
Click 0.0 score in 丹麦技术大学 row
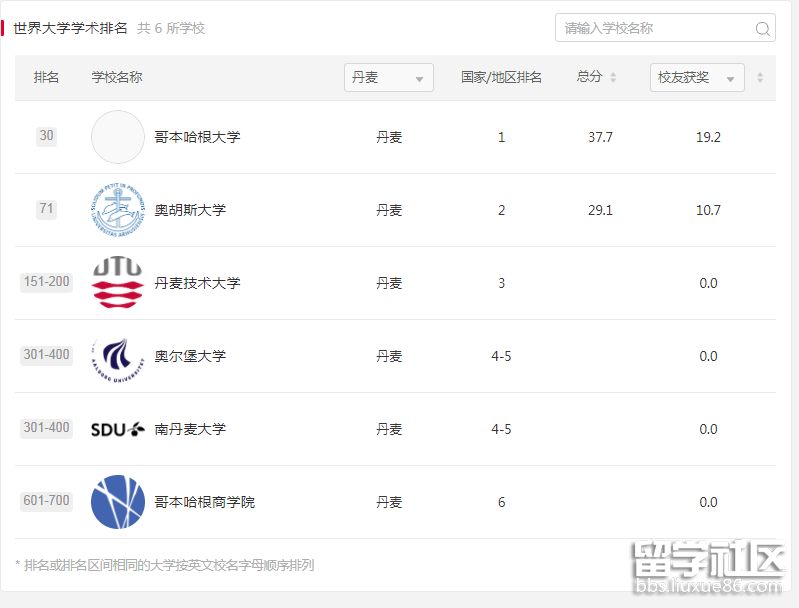(x=708, y=283)
